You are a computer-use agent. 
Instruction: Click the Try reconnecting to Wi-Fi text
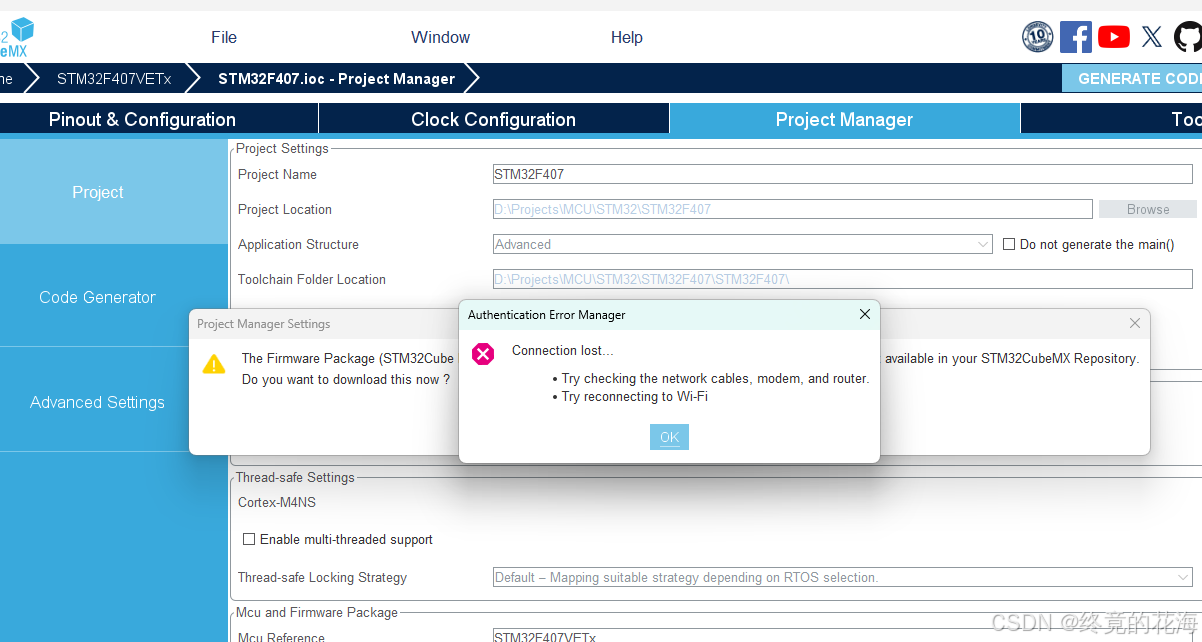click(x=635, y=396)
